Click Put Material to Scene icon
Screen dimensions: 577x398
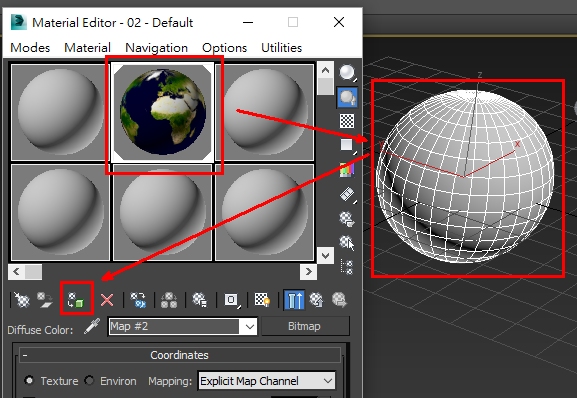[x=45, y=300]
